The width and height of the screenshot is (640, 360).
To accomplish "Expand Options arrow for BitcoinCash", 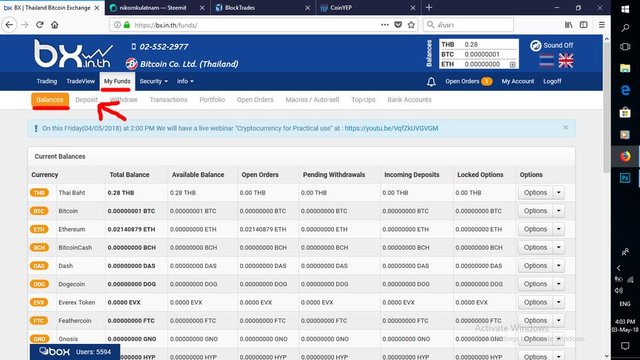I will (559, 247).
